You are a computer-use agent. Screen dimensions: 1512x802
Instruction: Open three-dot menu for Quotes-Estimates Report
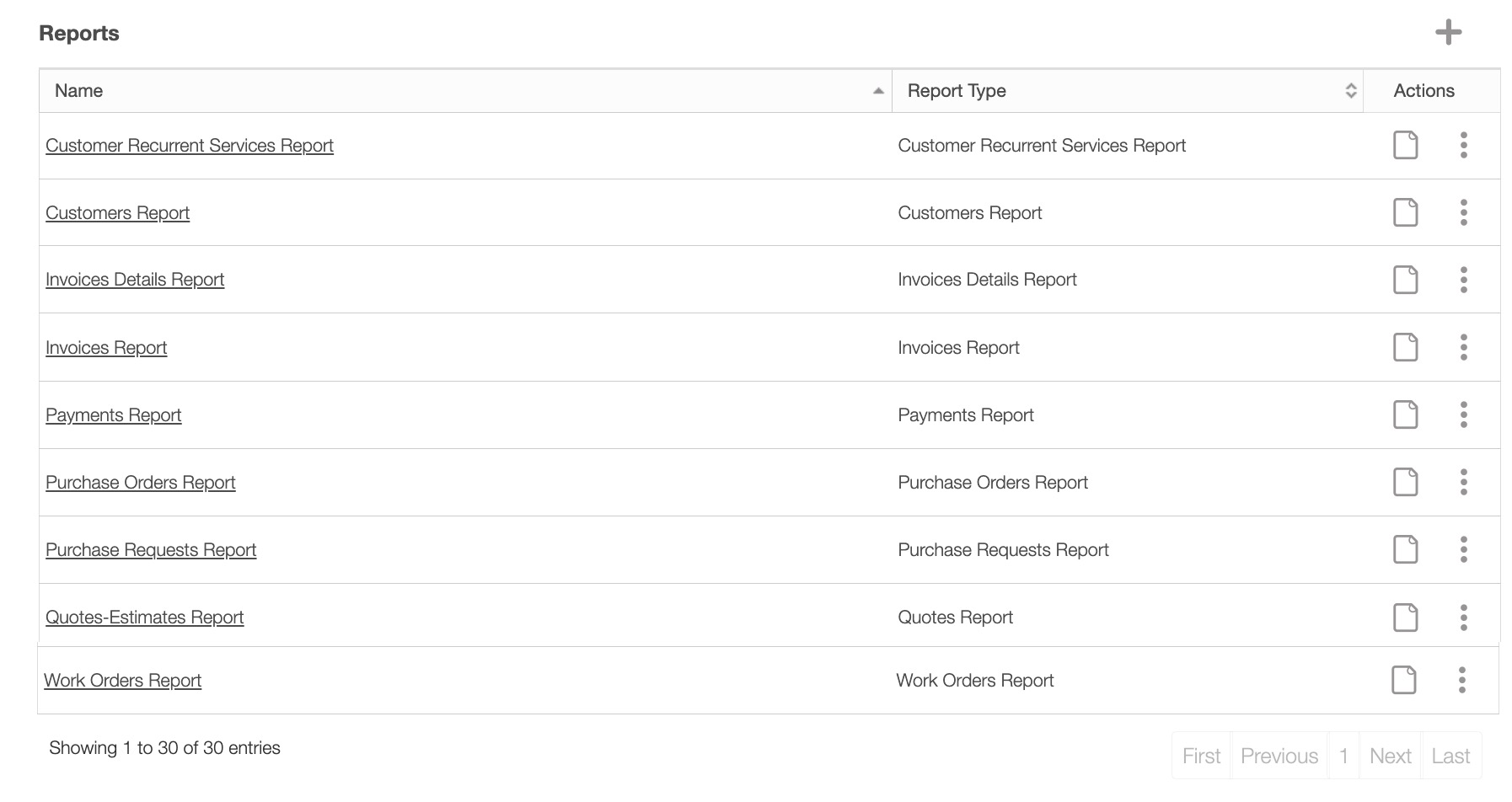pos(1463,618)
